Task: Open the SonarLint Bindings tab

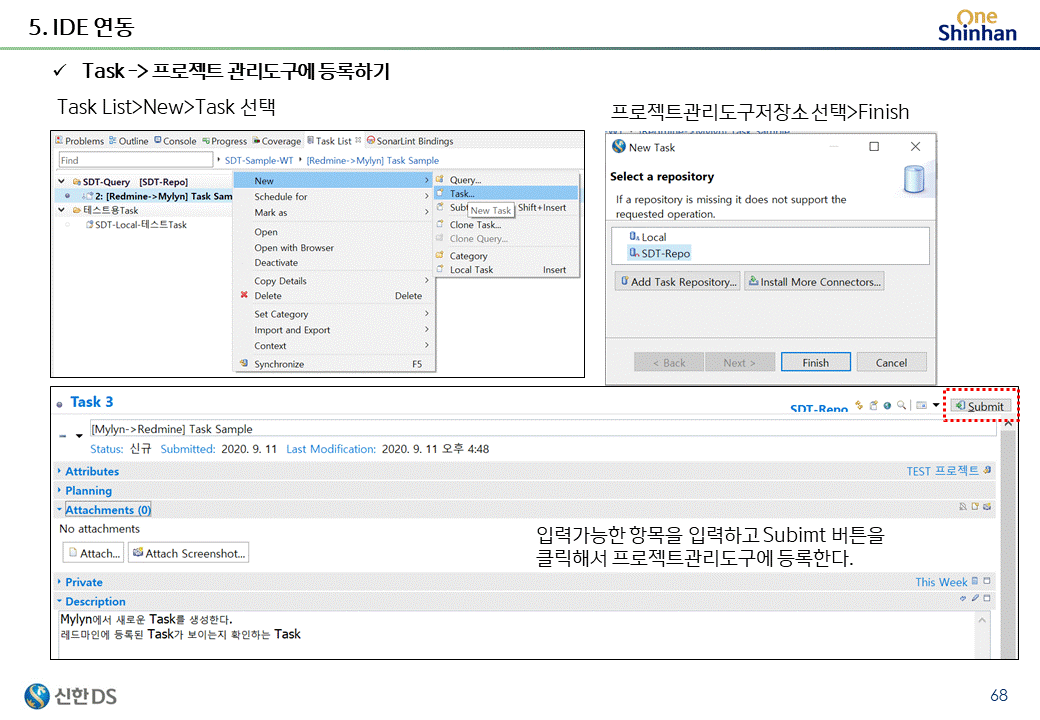Action: coord(411,141)
